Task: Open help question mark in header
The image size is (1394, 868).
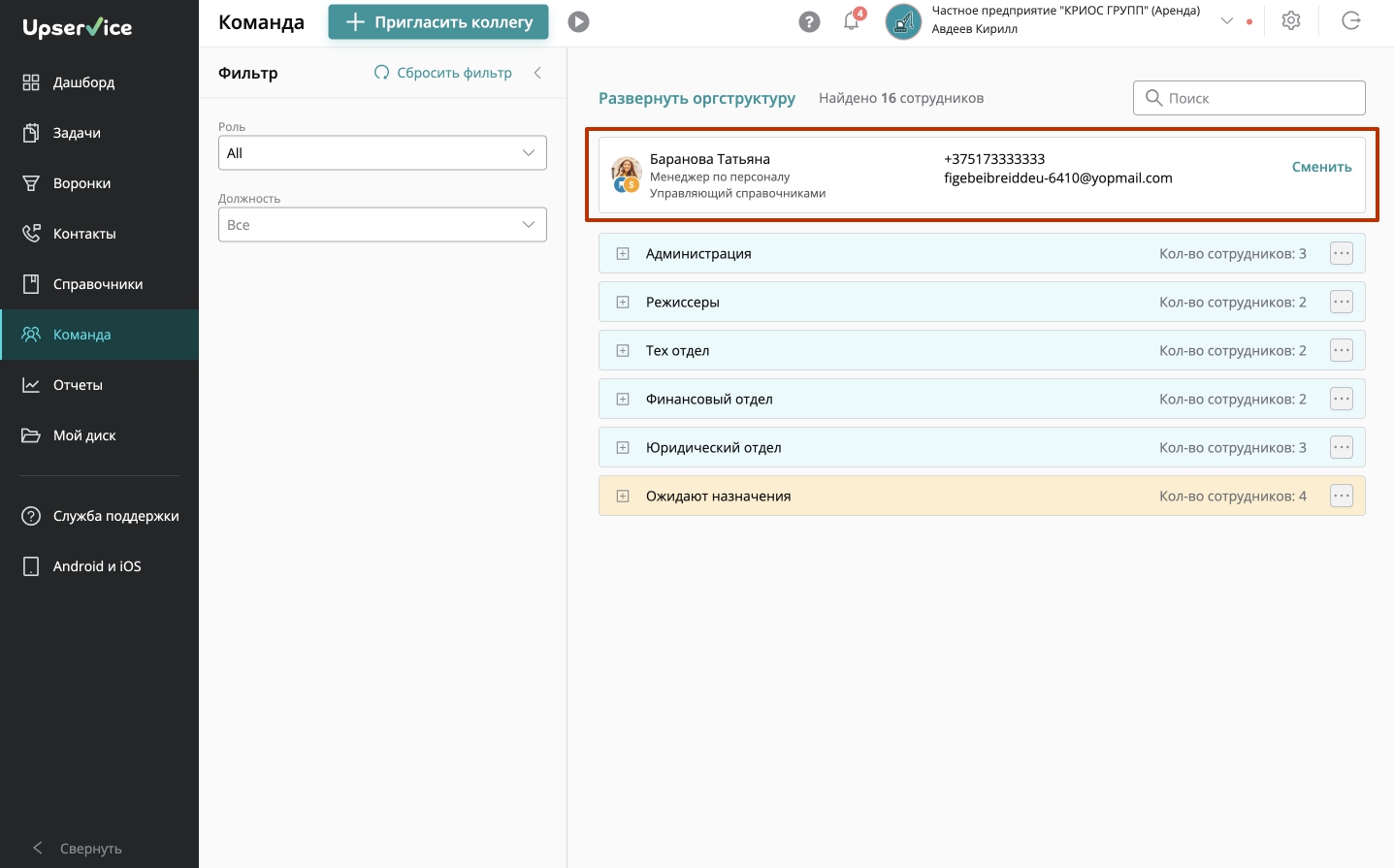Action: [809, 21]
